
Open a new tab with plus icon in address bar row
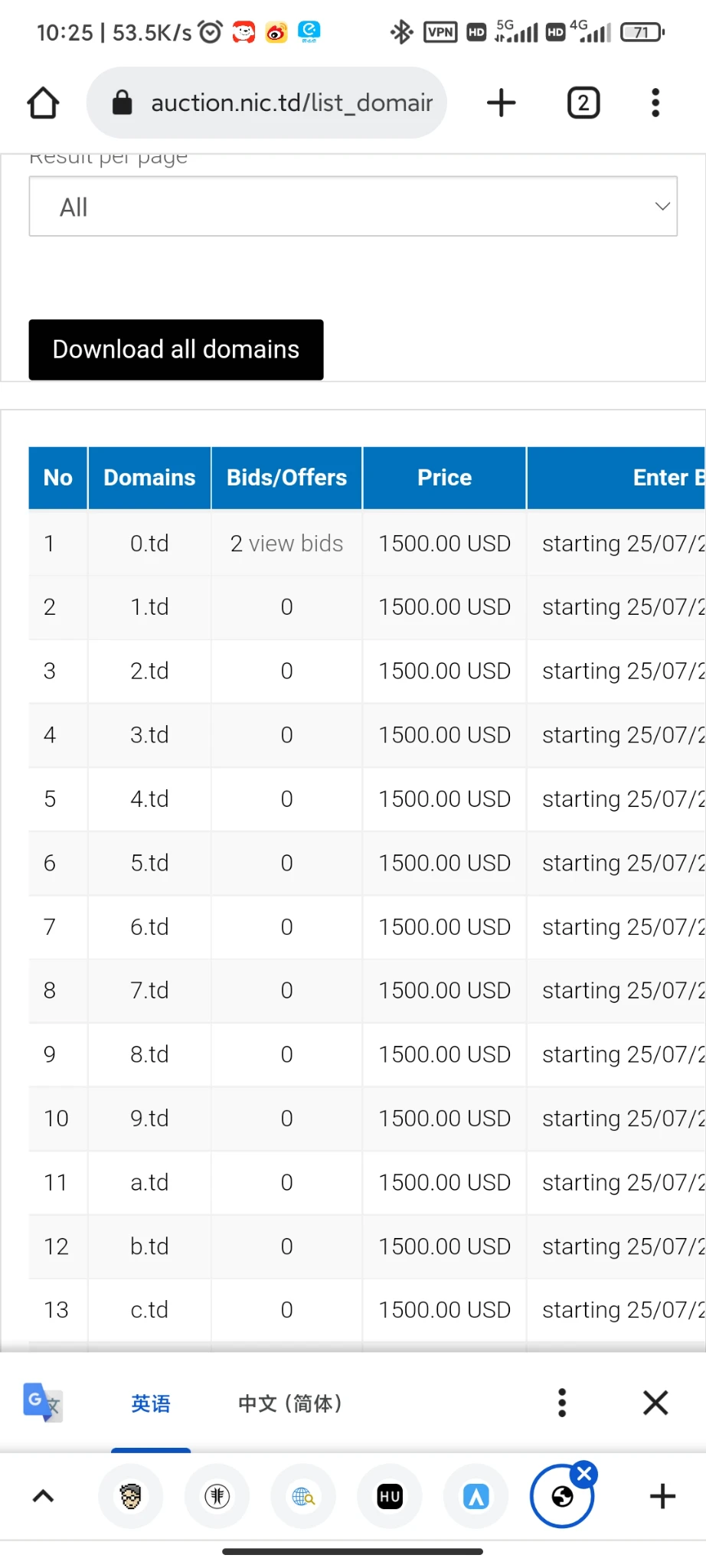pos(502,103)
